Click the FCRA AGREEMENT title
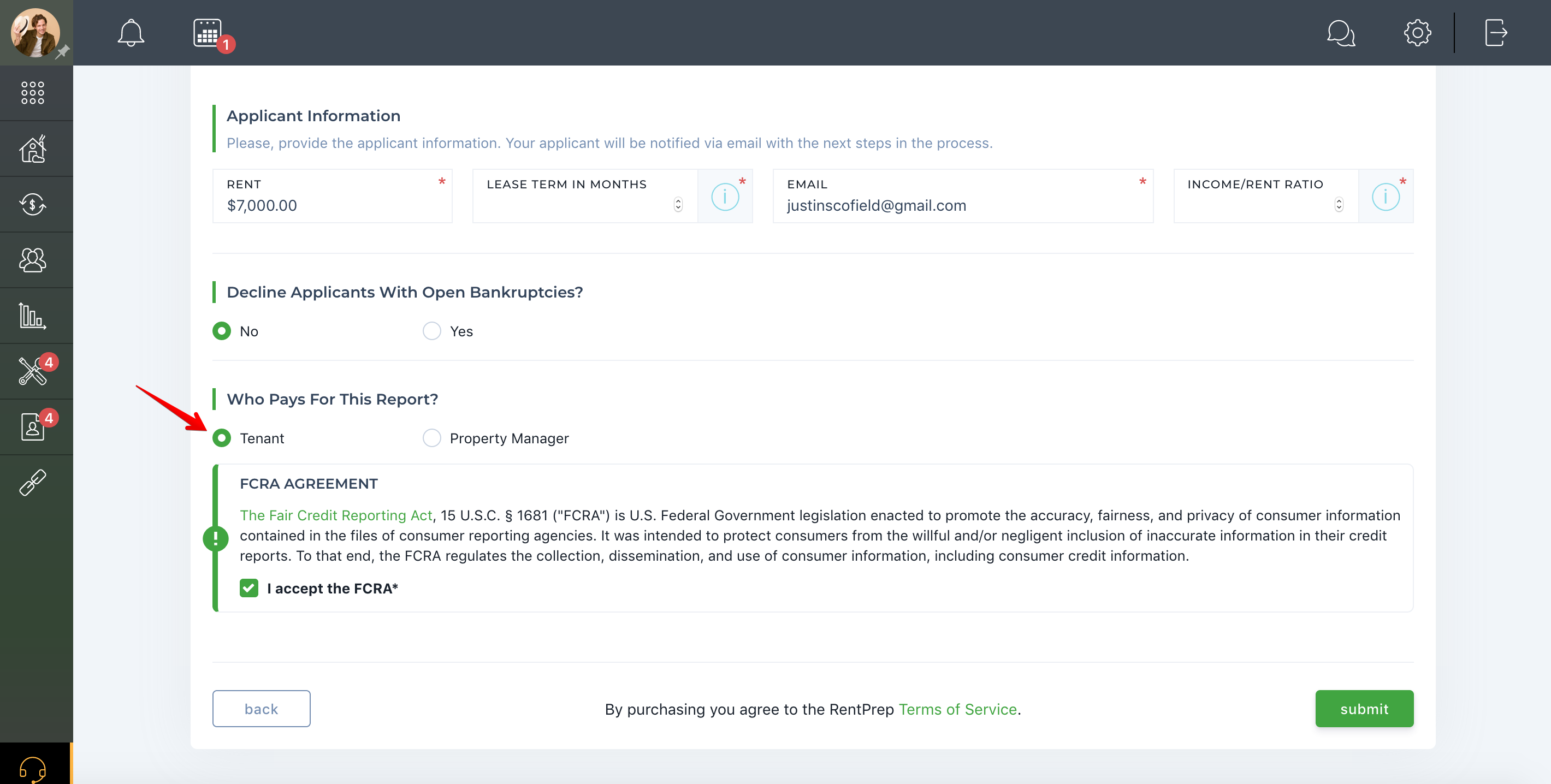The image size is (1551, 784). point(309,484)
